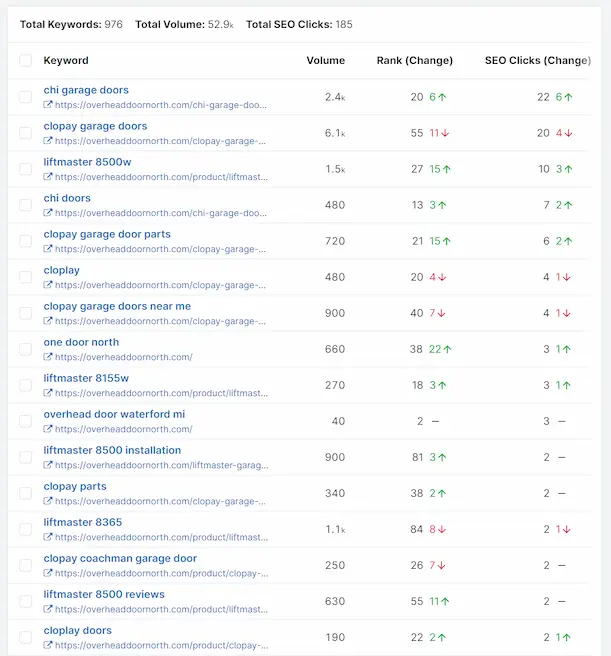The image size is (611, 656).
Task: Click the Keyword column header
Action: click(66, 61)
